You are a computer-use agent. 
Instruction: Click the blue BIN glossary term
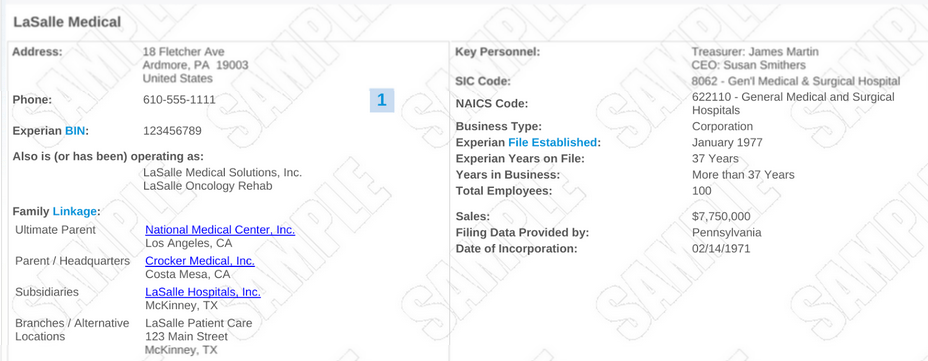point(75,131)
